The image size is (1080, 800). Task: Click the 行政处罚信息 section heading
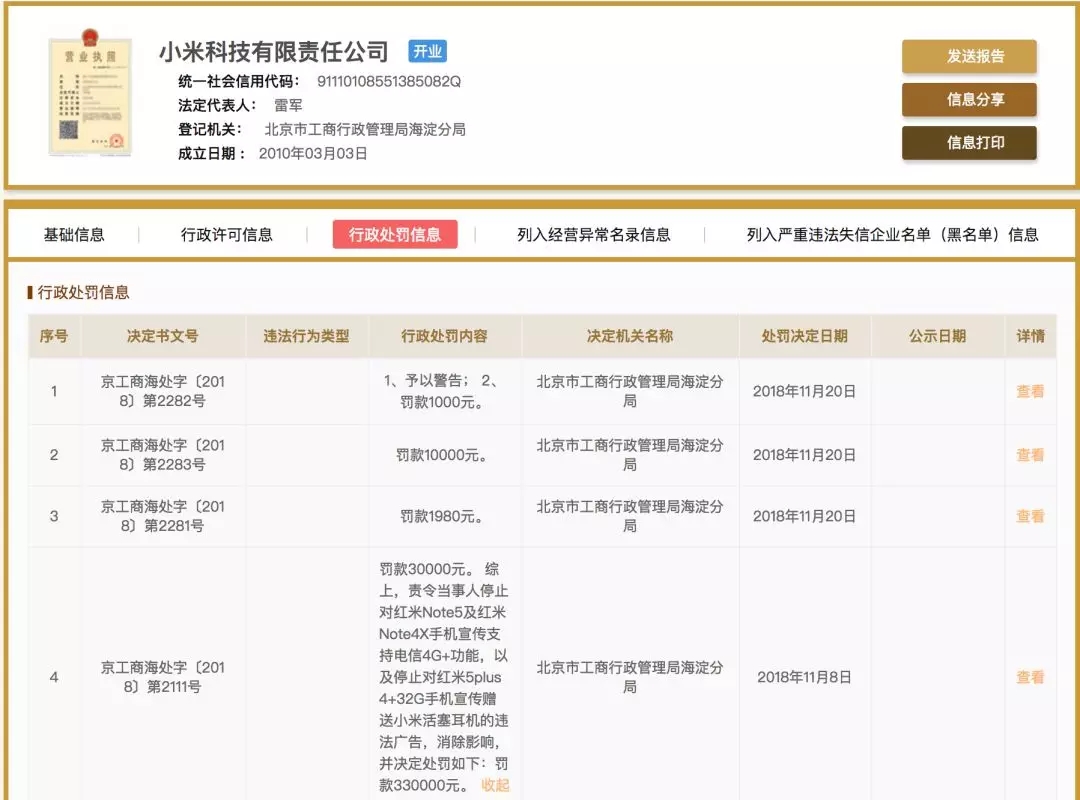pyautogui.click(x=83, y=293)
